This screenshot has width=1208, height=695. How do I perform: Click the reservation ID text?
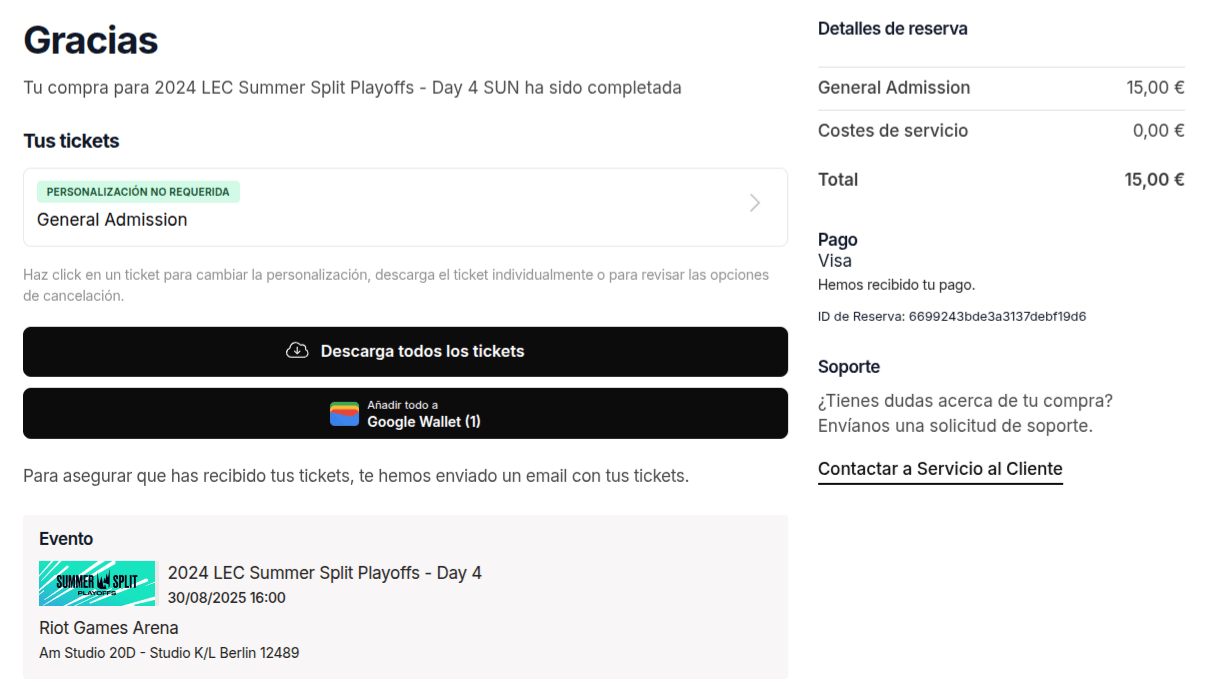click(x=952, y=317)
